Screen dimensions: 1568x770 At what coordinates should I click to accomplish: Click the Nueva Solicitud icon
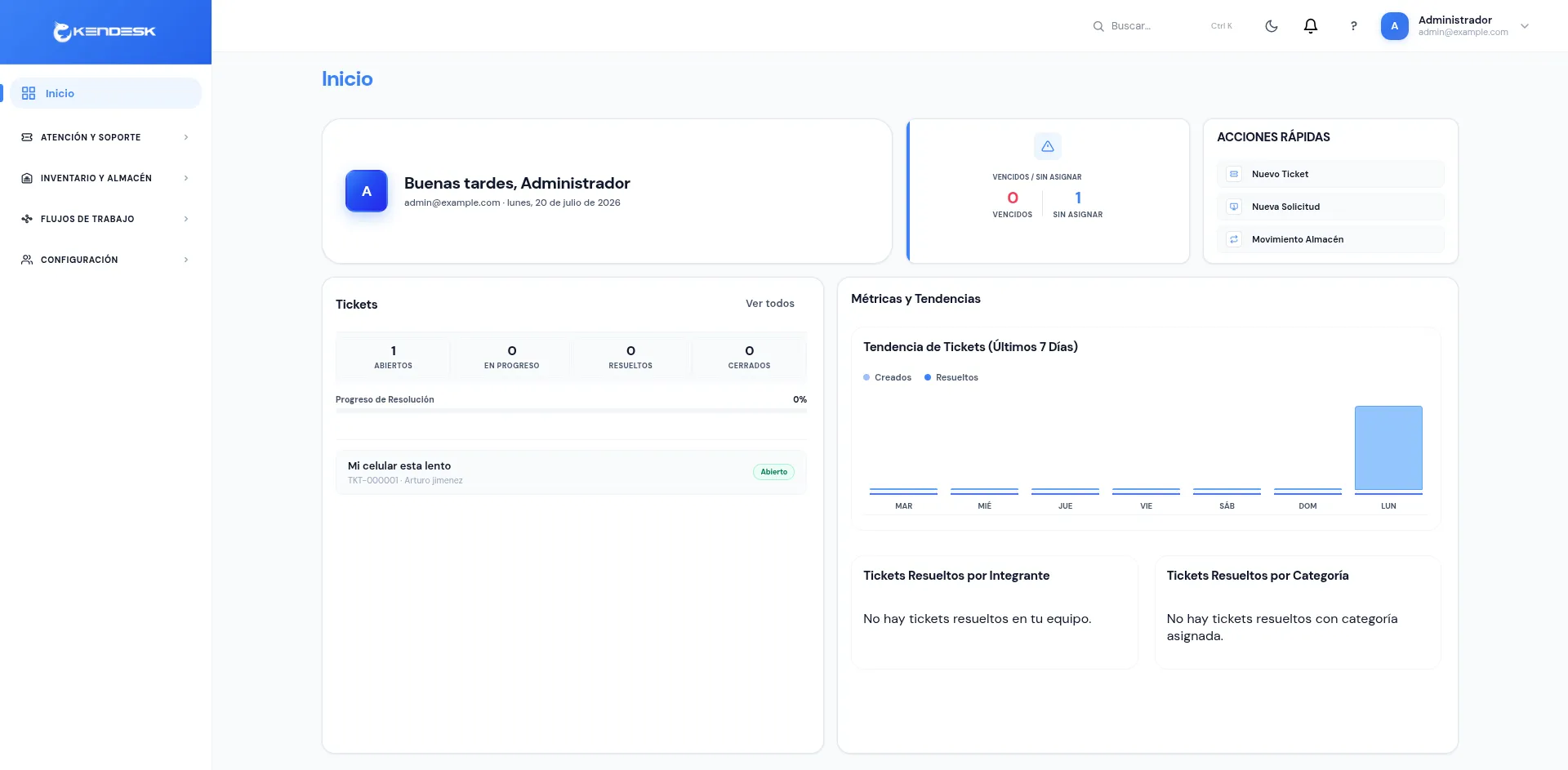coord(1234,207)
